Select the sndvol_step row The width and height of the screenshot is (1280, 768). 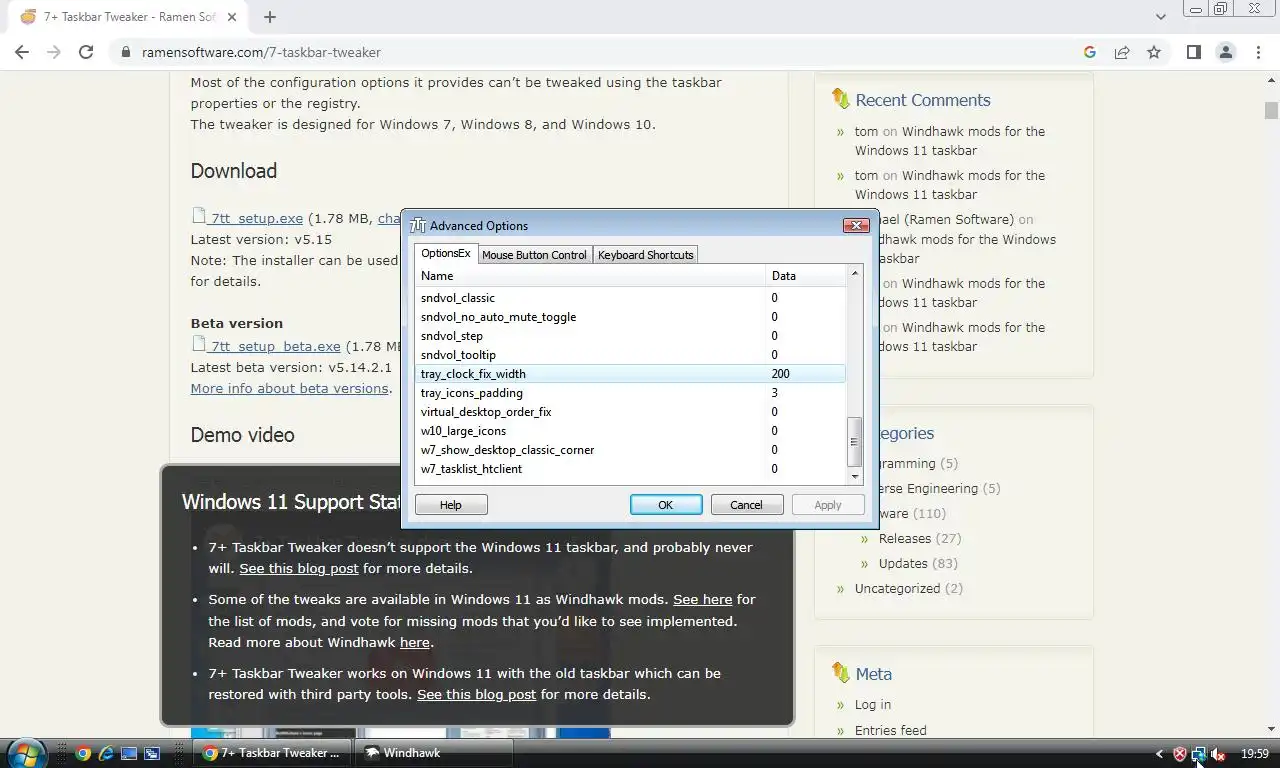631,336
